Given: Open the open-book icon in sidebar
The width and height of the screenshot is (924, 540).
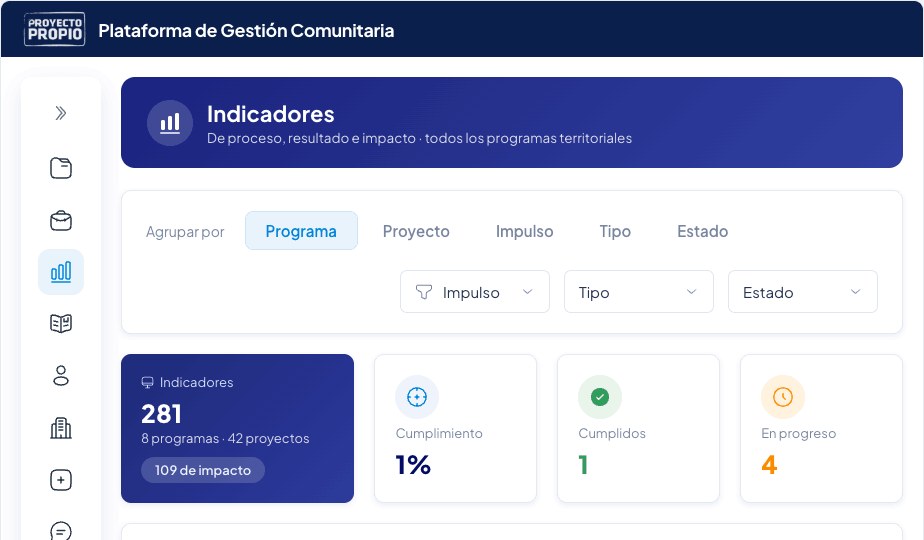Looking at the screenshot, I should pos(61,324).
